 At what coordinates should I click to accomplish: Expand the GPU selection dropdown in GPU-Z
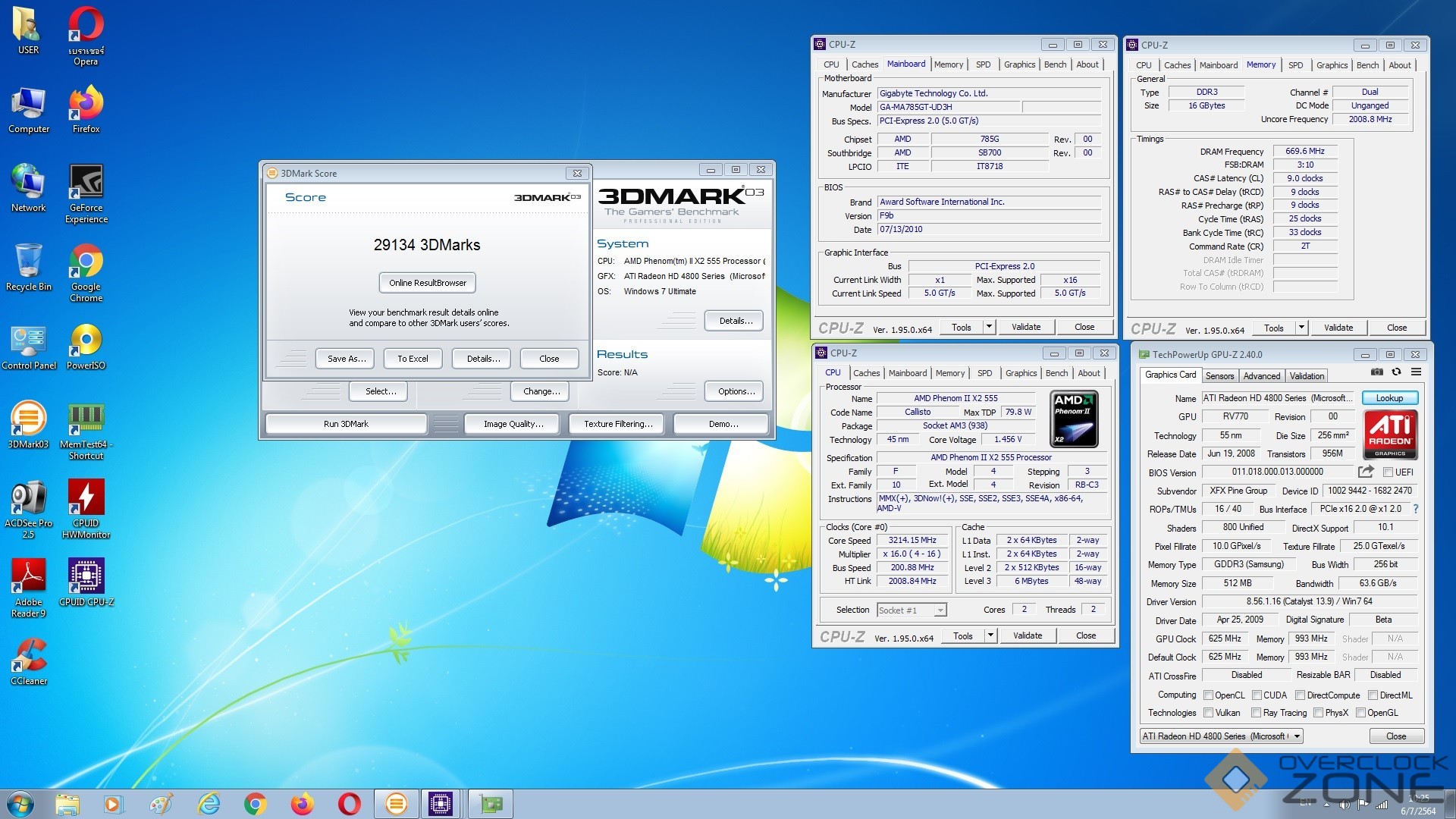coord(1298,736)
